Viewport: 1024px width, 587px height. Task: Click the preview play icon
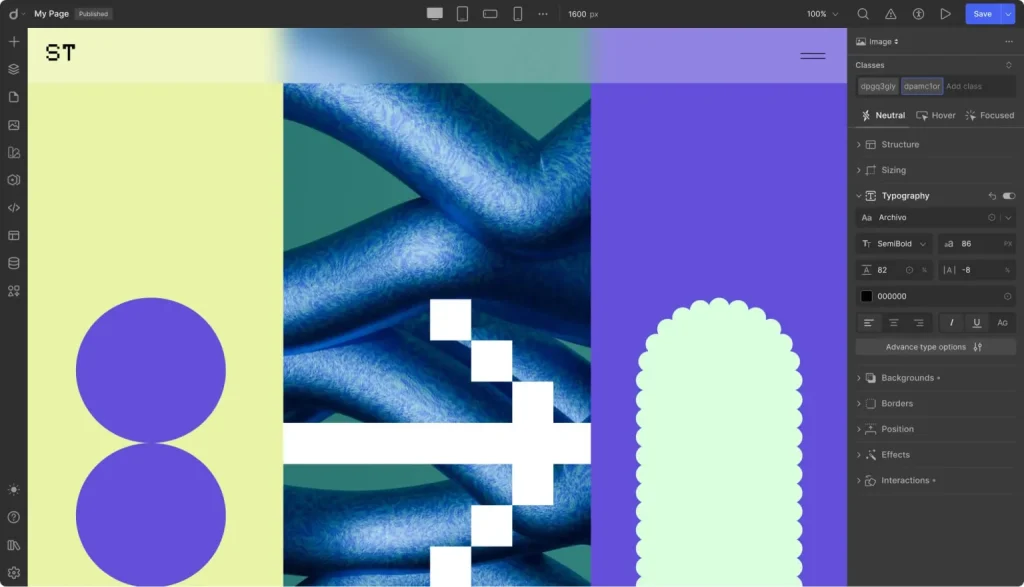(x=945, y=14)
